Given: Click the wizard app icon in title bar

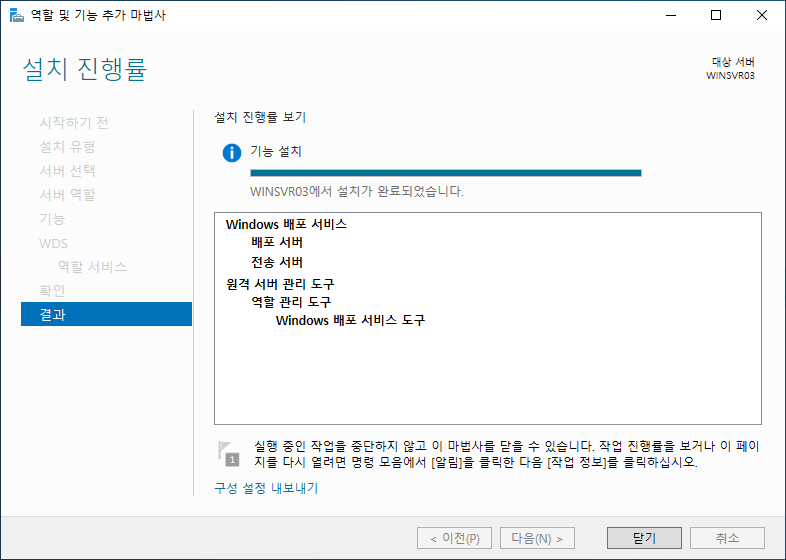Looking at the screenshot, I should coord(17,16).
